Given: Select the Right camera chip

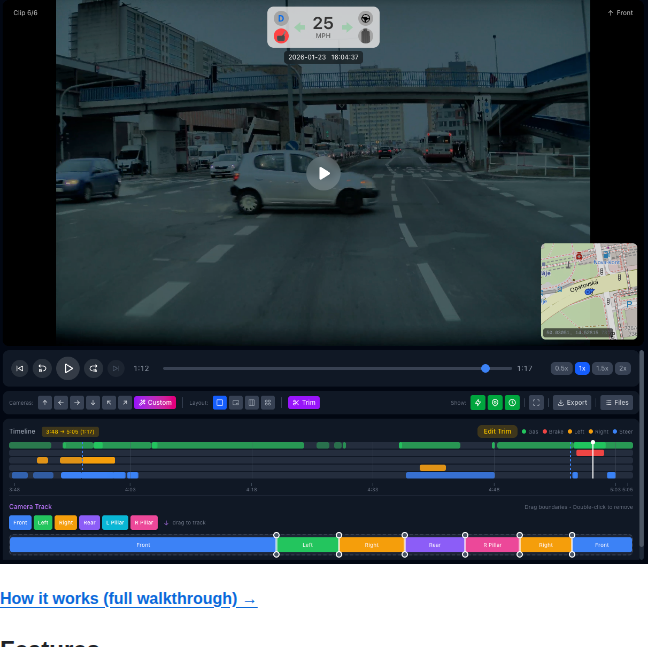Looking at the screenshot, I should click(66, 523).
